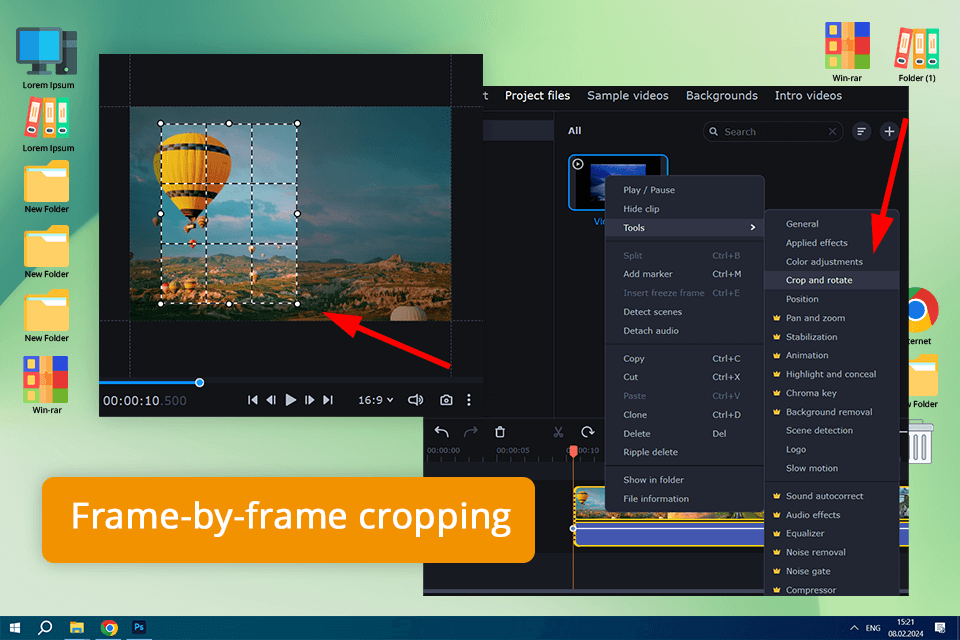
Task: Click the sort icon next to search
Action: 861,131
